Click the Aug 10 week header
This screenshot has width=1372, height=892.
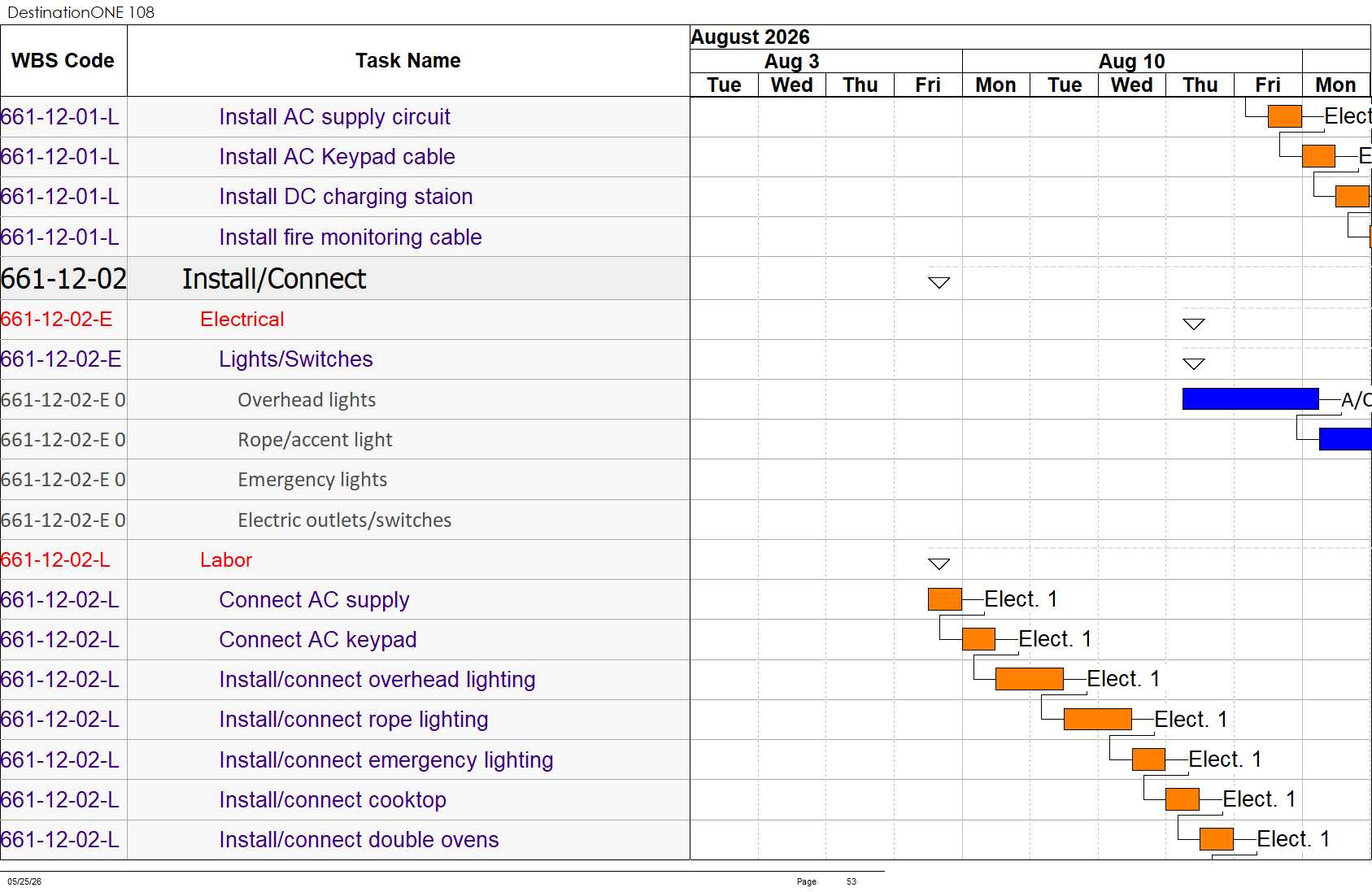click(x=1132, y=62)
